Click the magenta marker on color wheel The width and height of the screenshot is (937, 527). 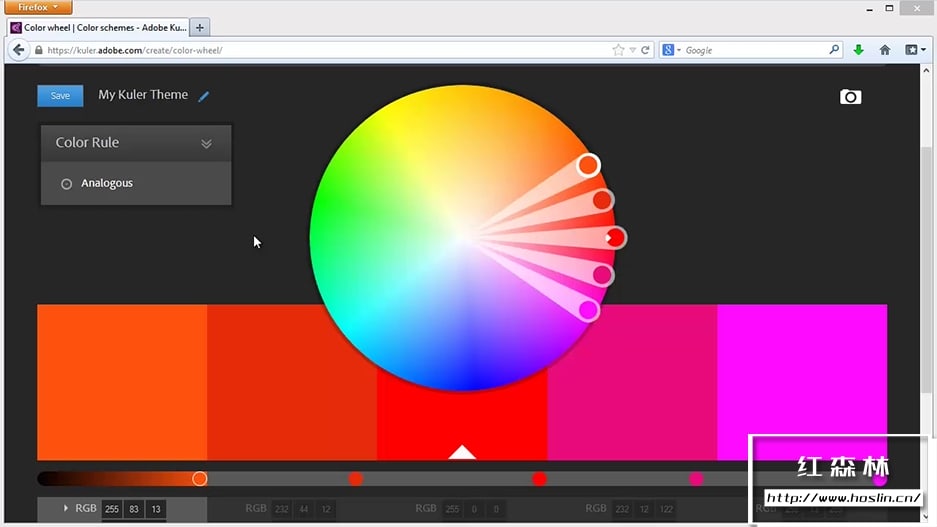pyautogui.click(x=589, y=310)
